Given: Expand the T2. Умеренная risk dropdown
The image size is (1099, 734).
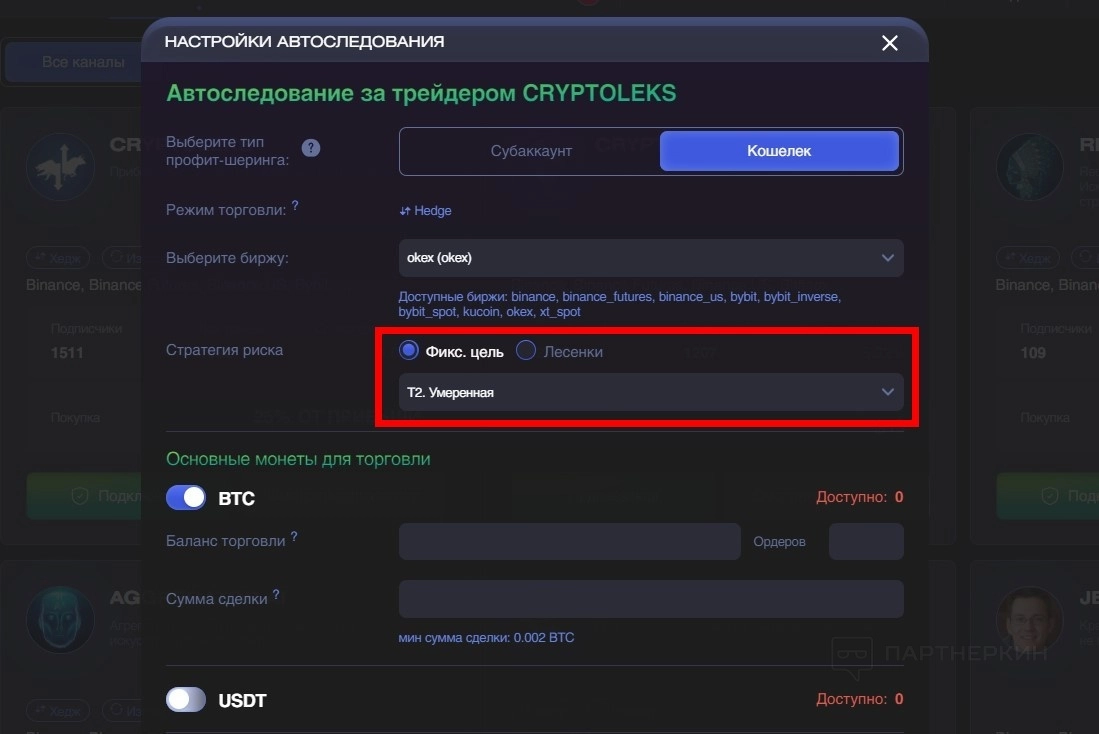Looking at the screenshot, I should (650, 392).
